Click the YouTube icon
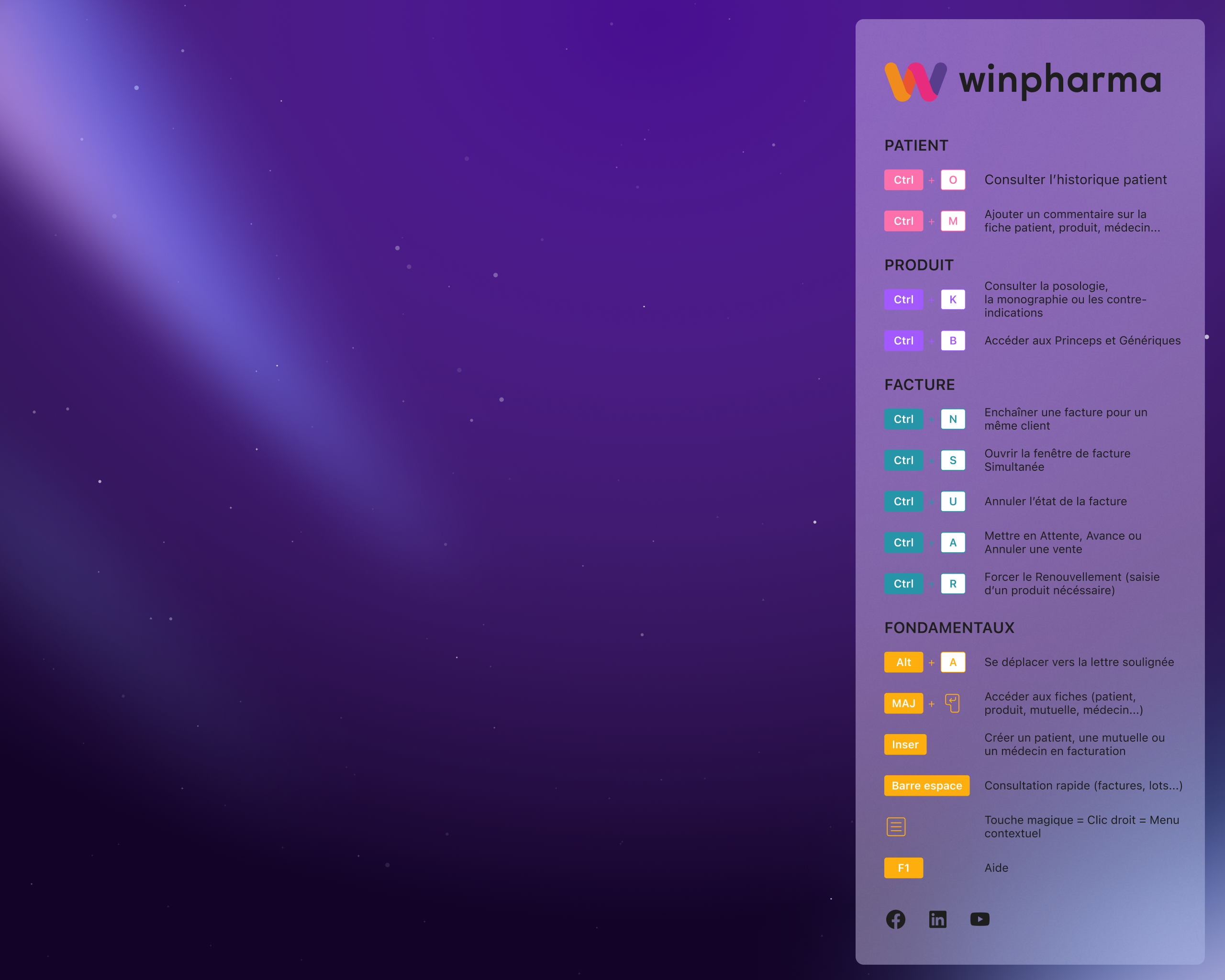1225x980 pixels. pyautogui.click(x=980, y=919)
